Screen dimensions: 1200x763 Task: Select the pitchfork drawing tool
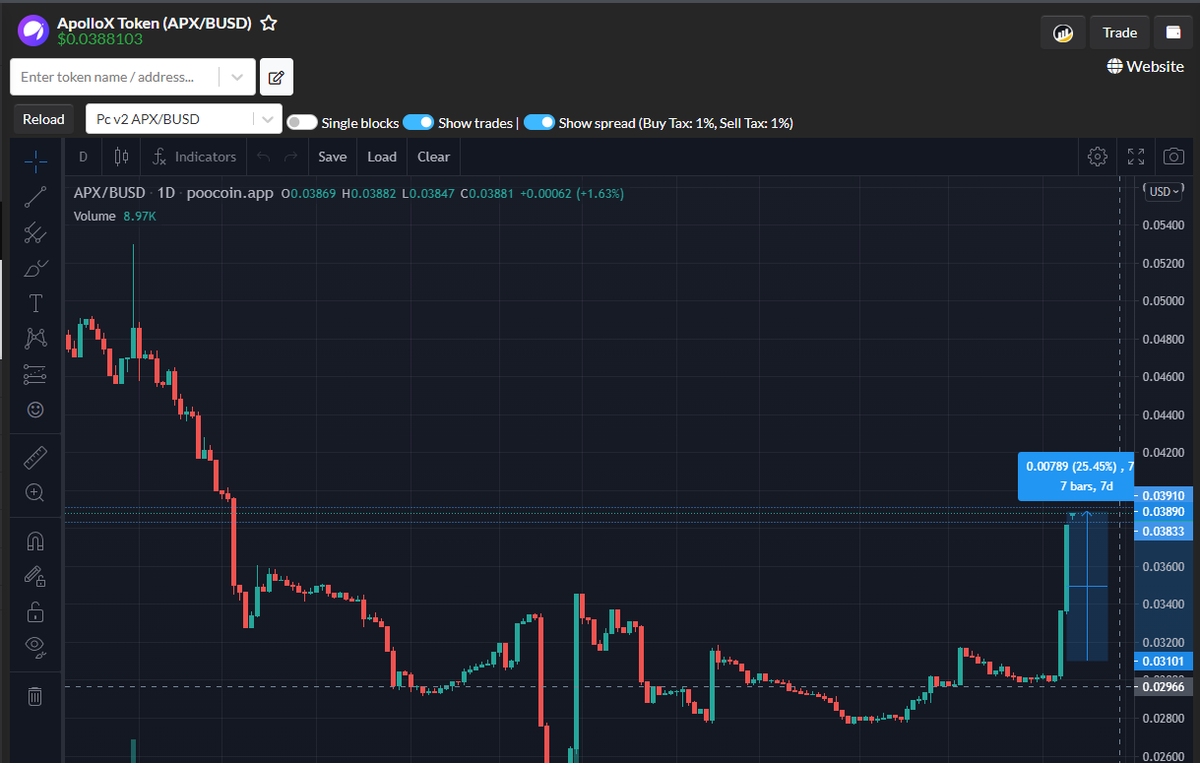[35, 232]
